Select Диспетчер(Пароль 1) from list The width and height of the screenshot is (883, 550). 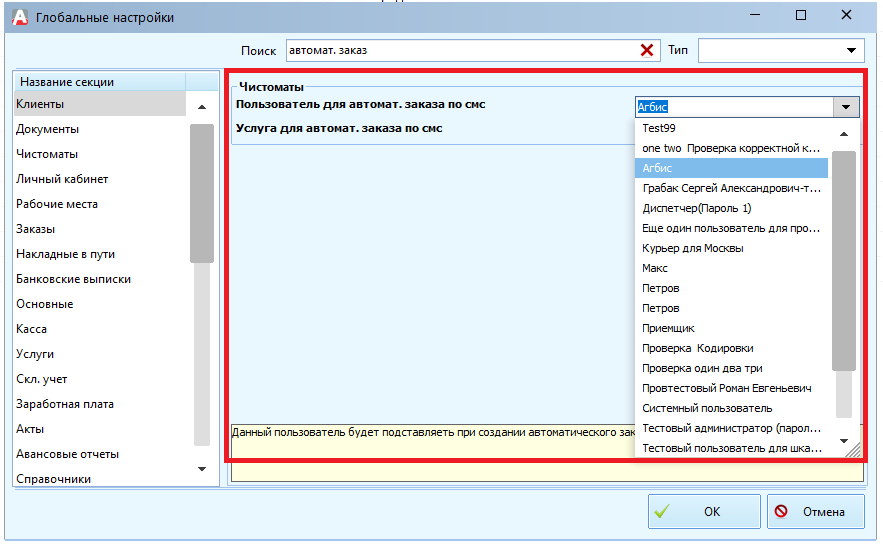point(732,208)
